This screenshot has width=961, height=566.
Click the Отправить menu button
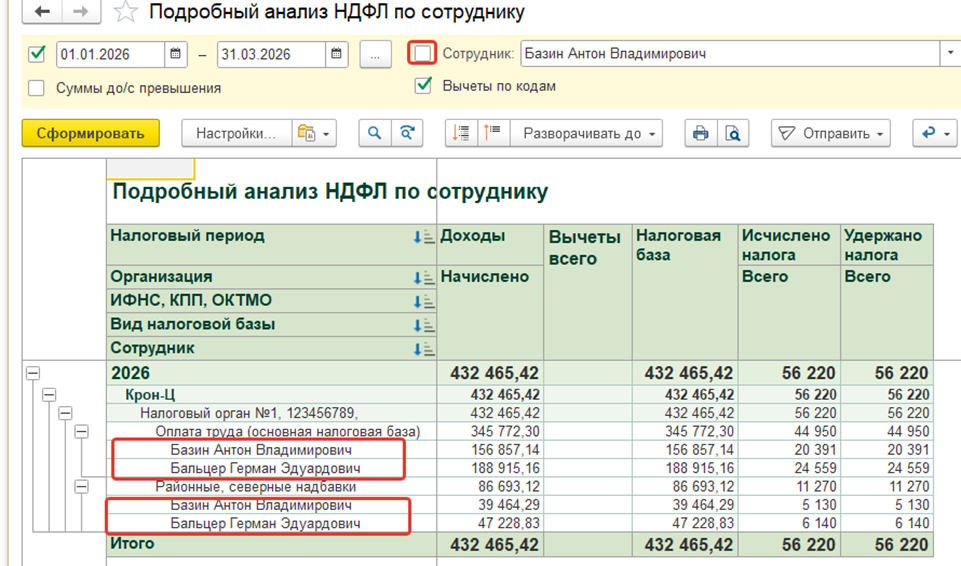click(x=830, y=133)
